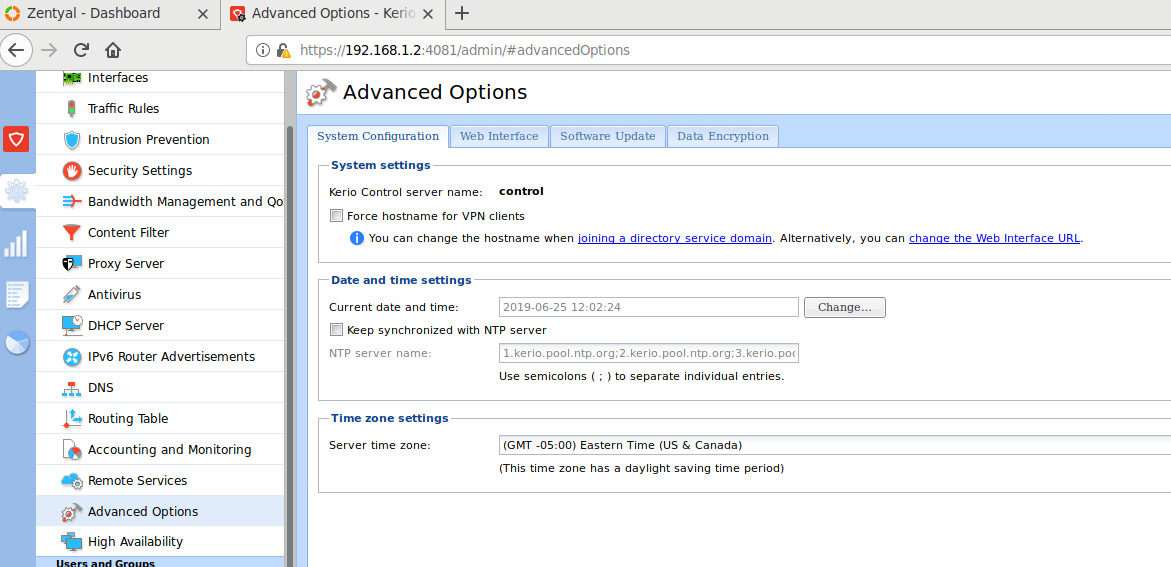The height and width of the screenshot is (567, 1171).
Task: Click the Remote Services cloud icon
Action: [72, 481]
